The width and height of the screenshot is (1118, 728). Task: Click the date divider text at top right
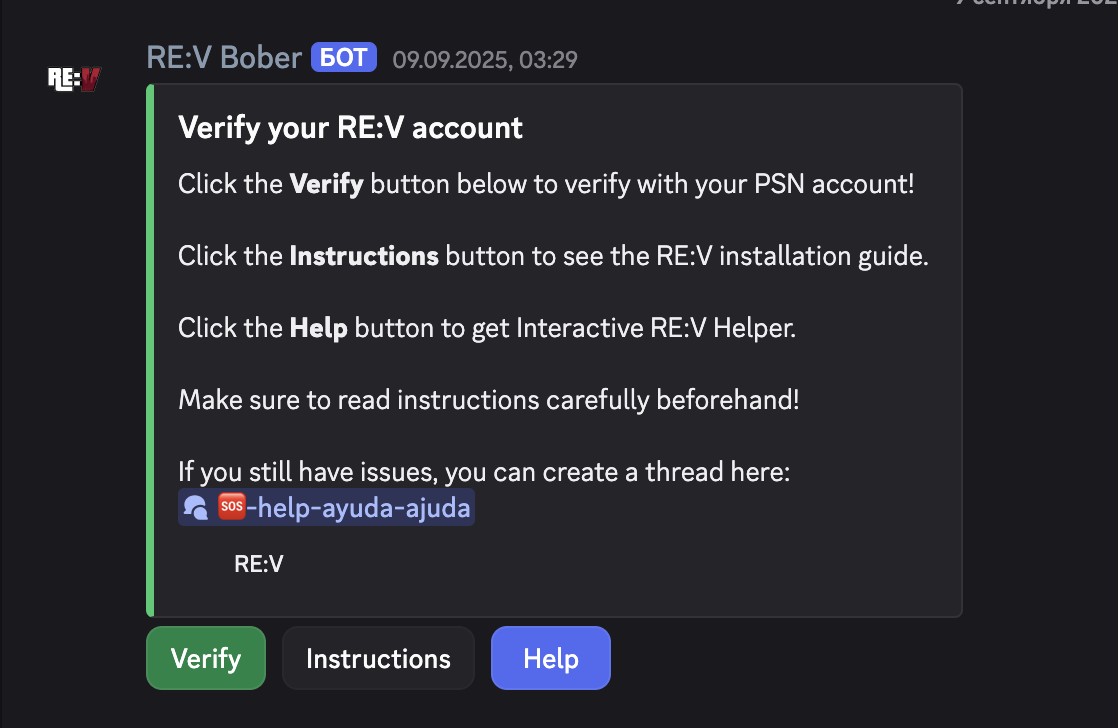pos(1035,3)
